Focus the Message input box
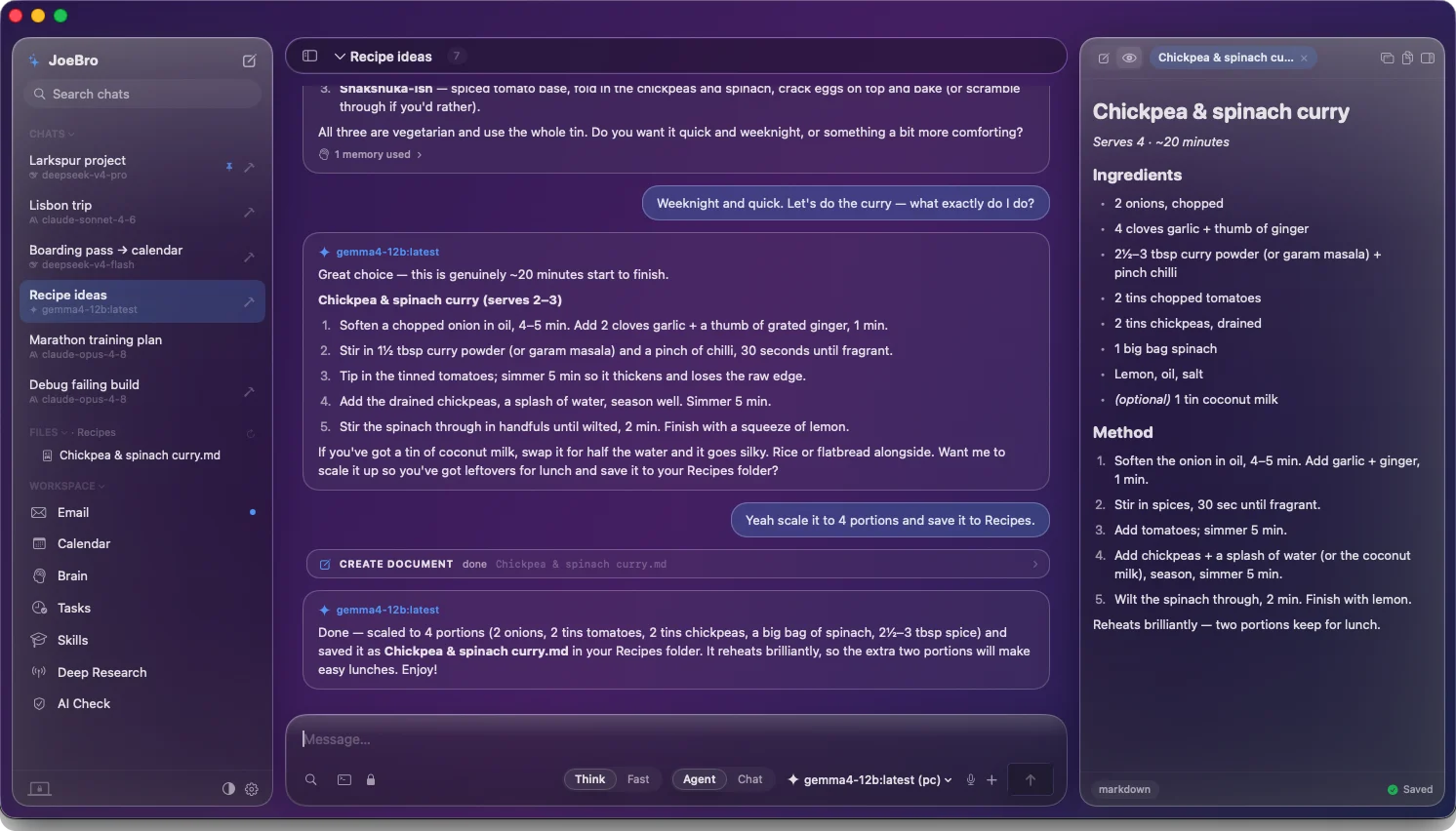The height and width of the screenshot is (831, 1456). coord(676,739)
